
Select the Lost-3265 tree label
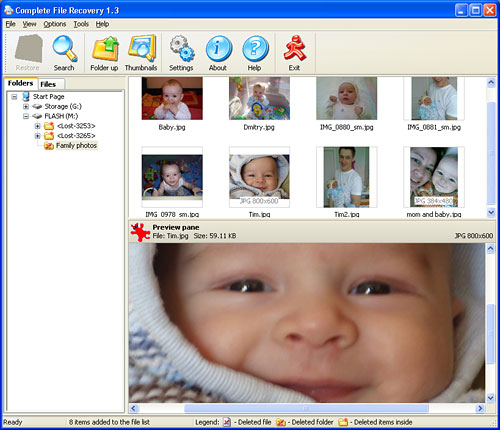click(76, 136)
